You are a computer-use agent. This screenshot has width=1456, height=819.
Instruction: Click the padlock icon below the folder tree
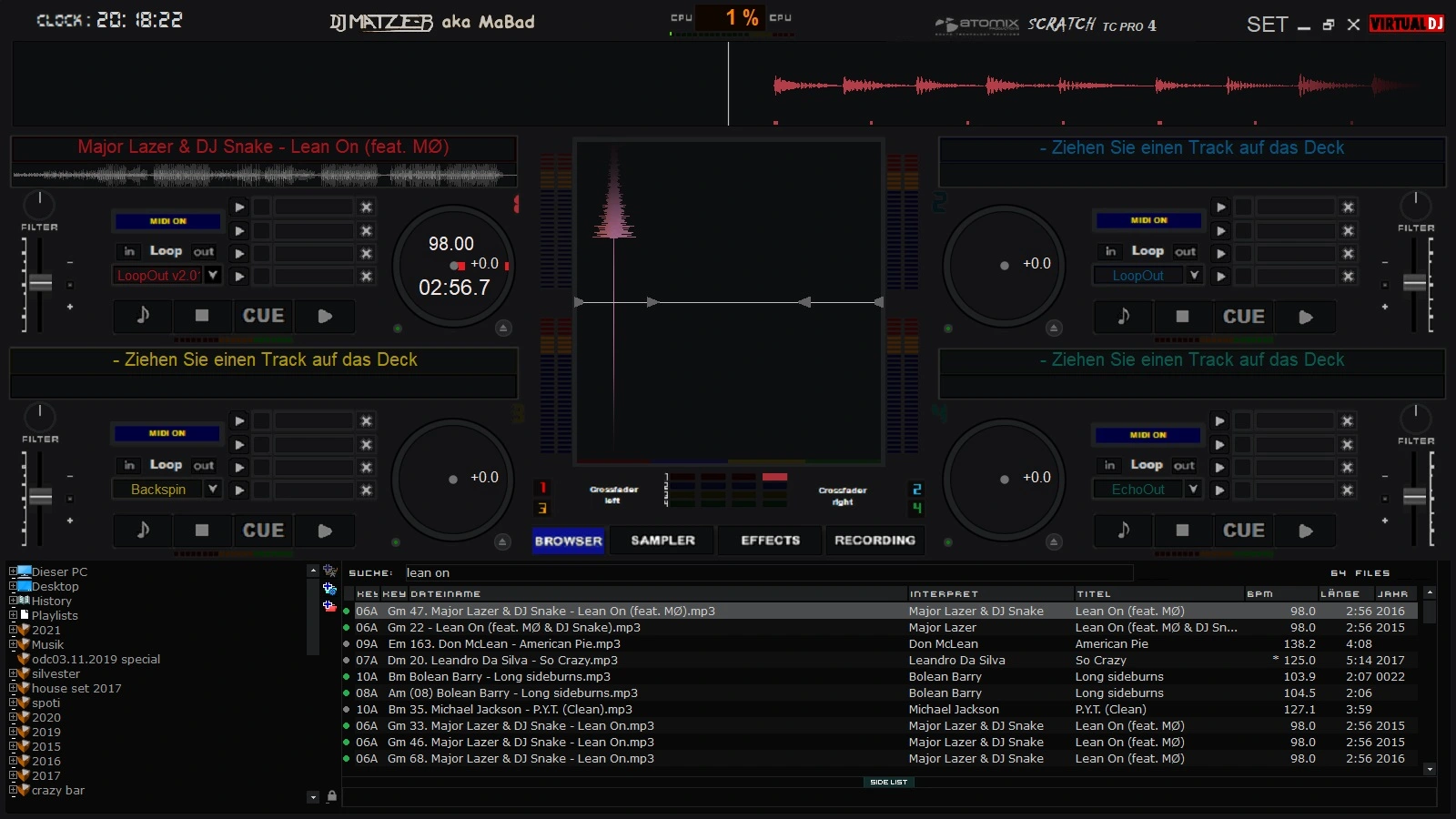(x=332, y=796)
